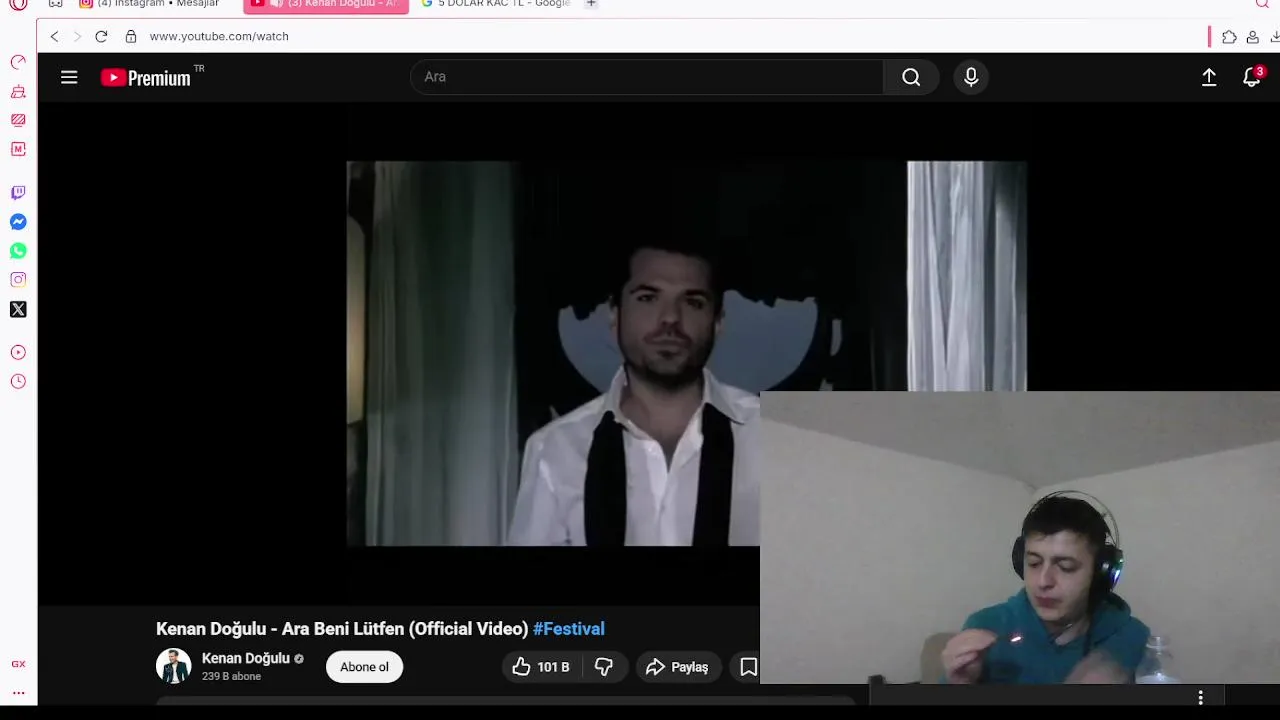This screenshot has height=720, width=1280.
Task: Click the padlock site info icon
Action: click(131, 36)
